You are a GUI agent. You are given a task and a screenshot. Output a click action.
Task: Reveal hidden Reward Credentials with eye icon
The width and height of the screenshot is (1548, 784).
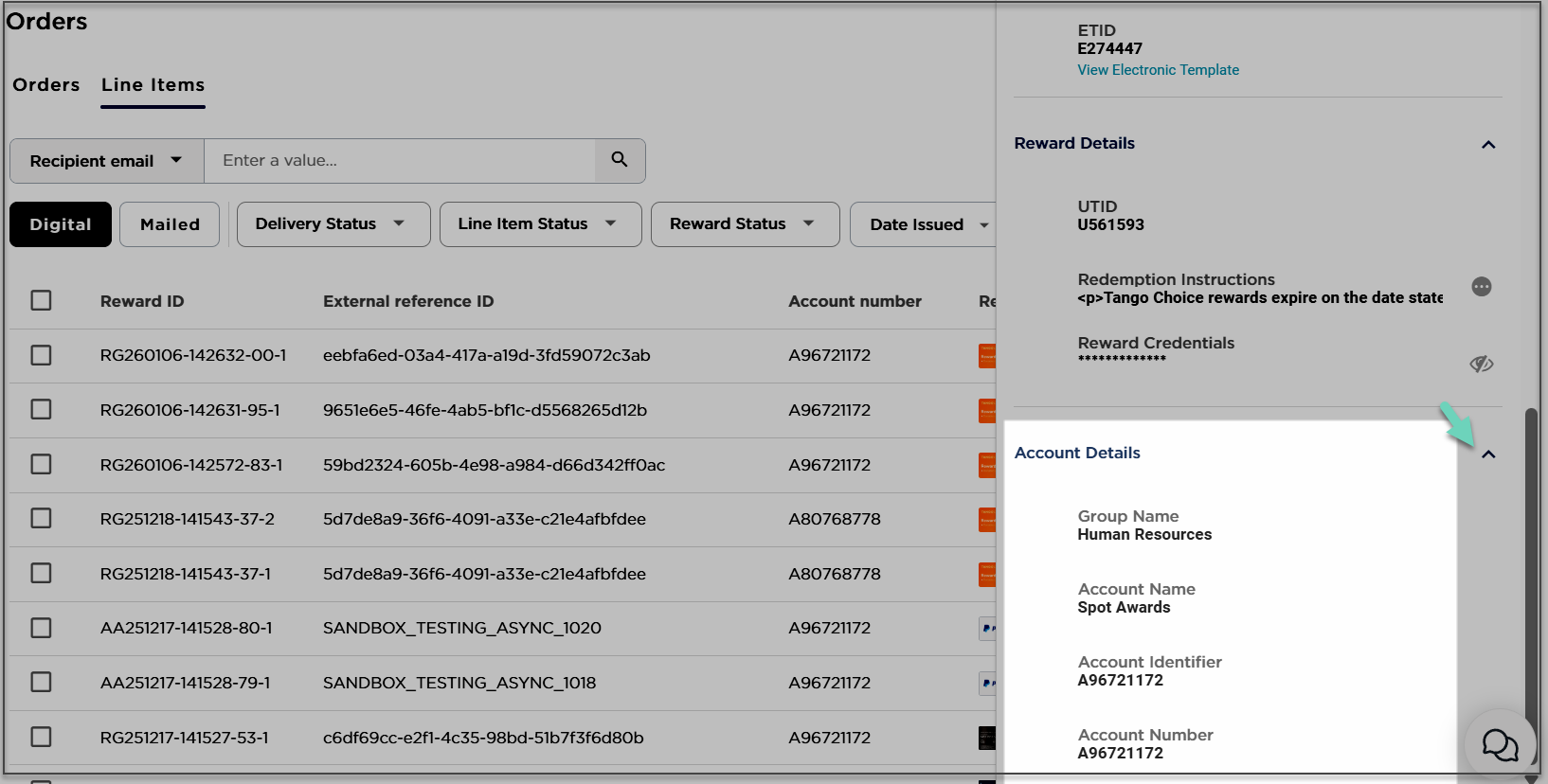coord(1482,364)
